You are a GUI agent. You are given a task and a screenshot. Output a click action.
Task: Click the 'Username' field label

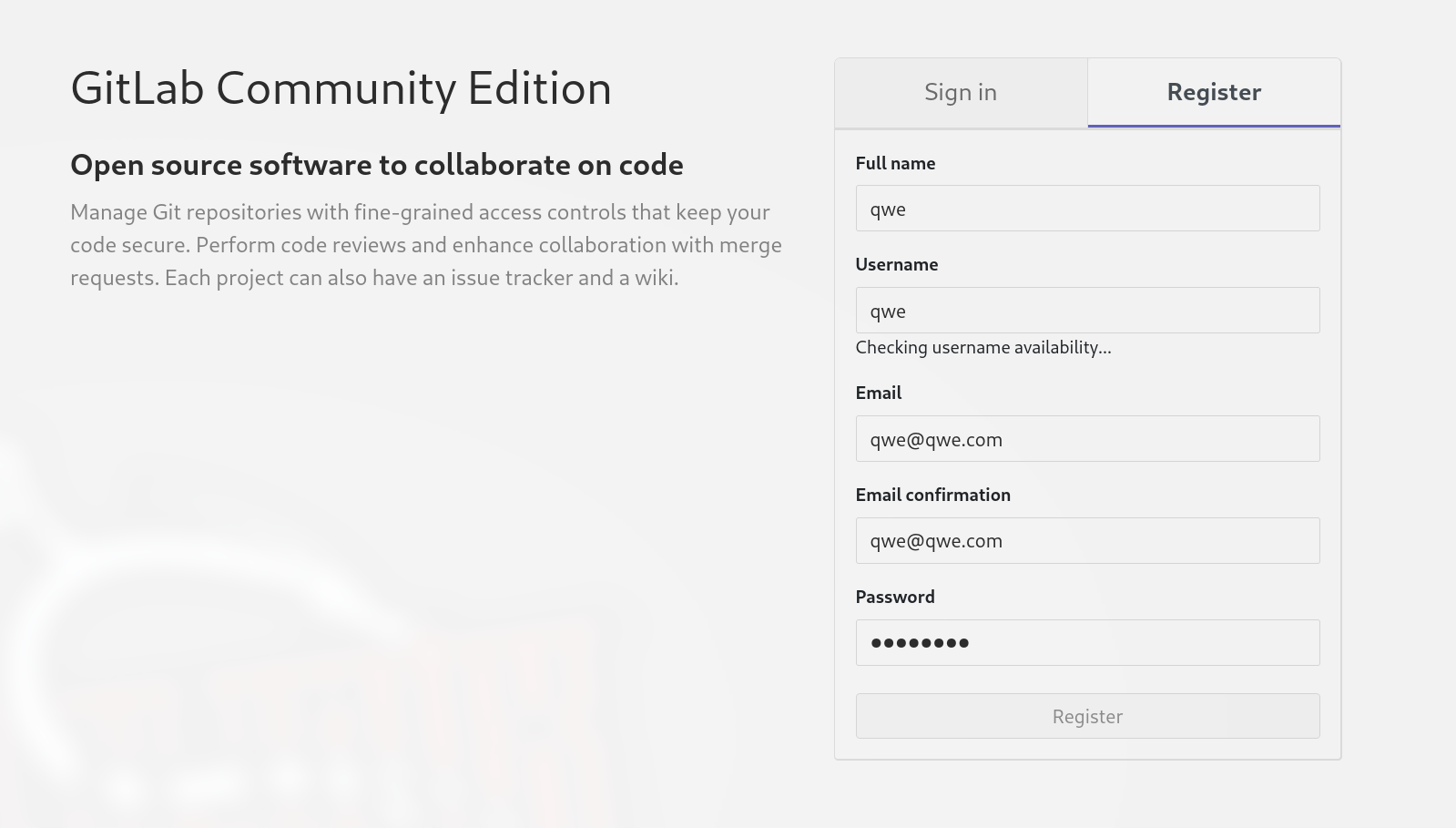tap(897, 265)
